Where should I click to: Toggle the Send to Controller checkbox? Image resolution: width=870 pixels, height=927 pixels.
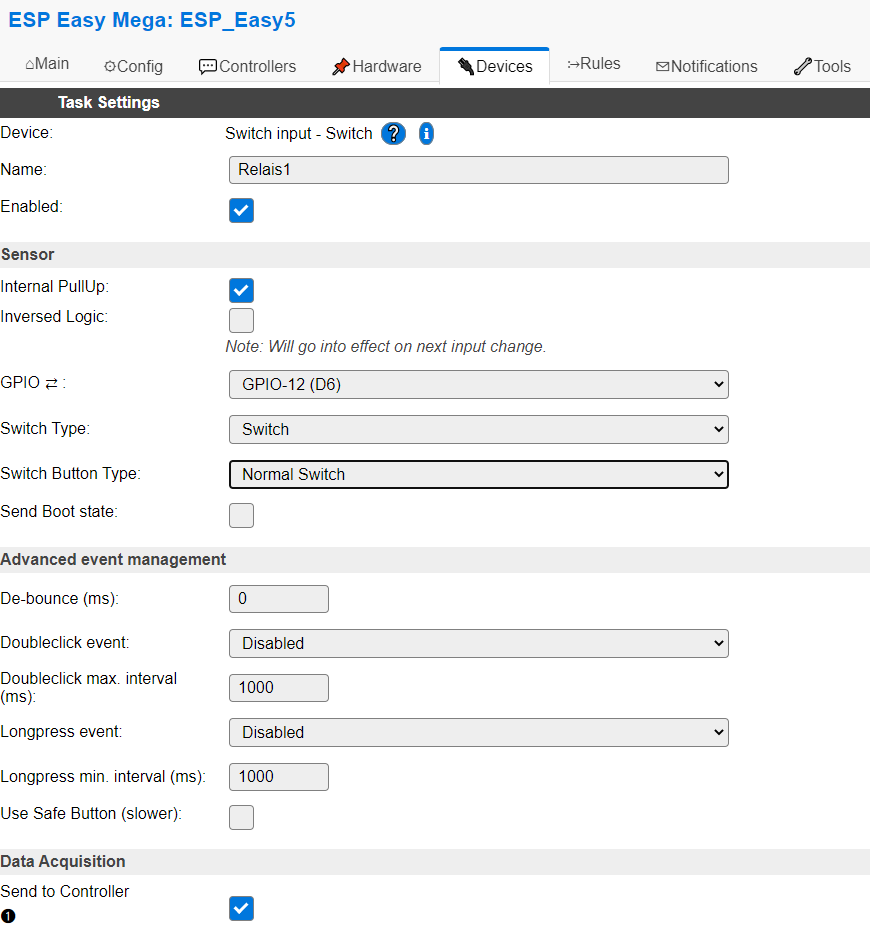point(241,909)
